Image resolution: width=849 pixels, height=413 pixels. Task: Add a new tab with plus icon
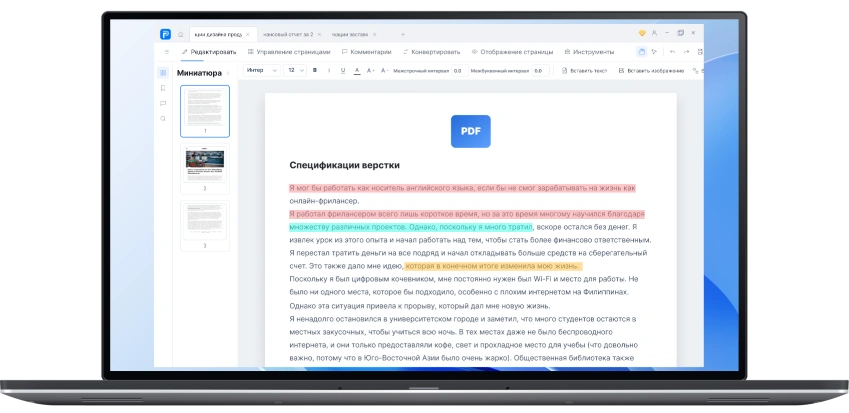coord(402,34)
